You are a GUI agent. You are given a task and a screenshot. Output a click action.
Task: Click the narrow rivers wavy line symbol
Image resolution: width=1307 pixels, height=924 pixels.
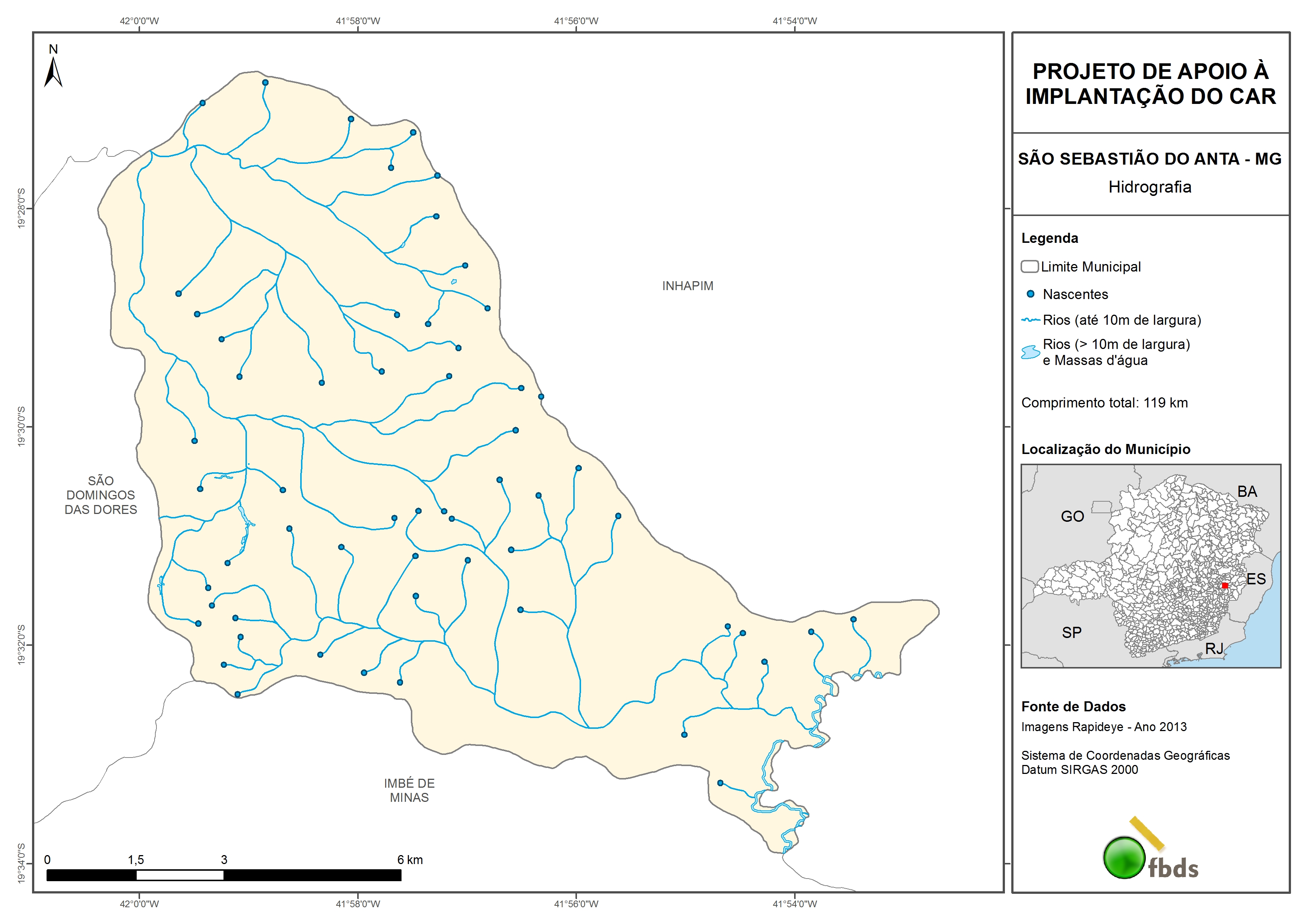tap(1030, 320)
